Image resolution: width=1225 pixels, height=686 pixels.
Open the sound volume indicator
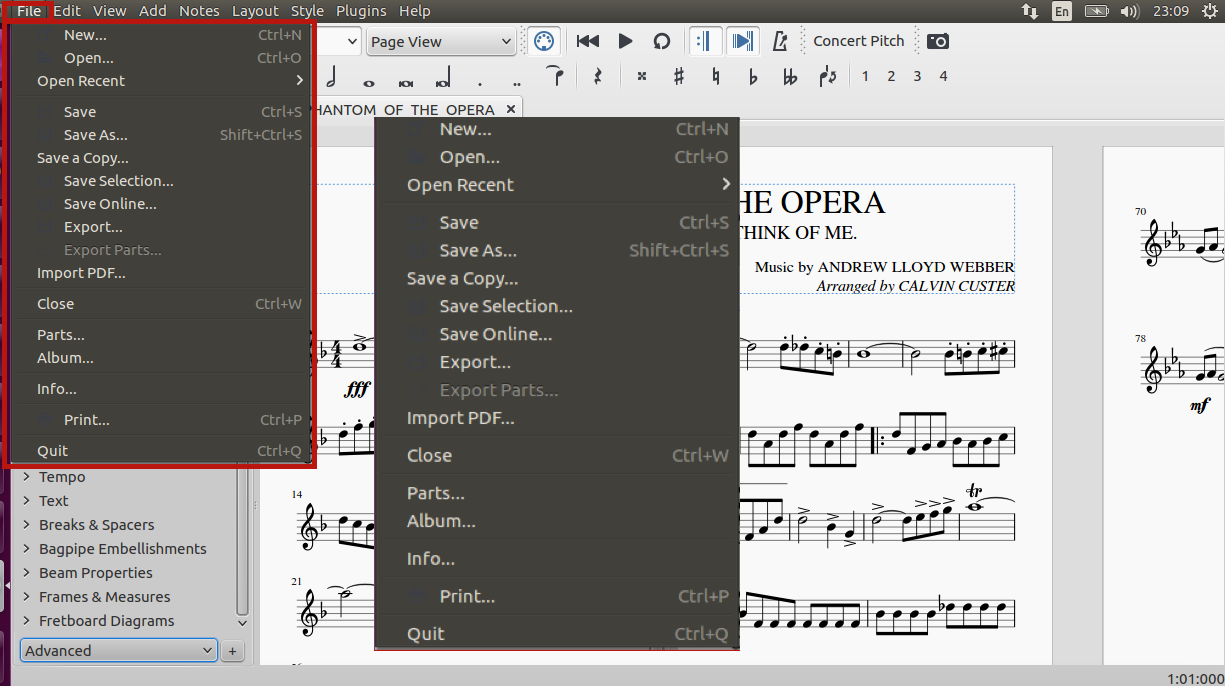[x=1130, y=11]
